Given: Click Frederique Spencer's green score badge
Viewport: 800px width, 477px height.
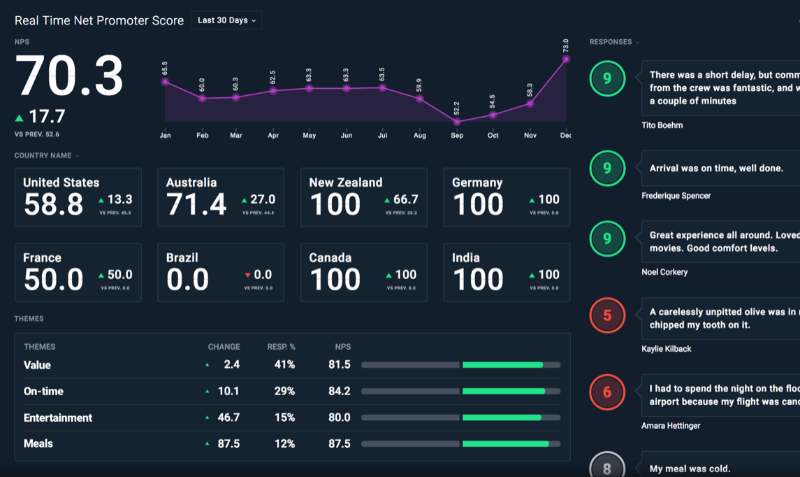Looking at the screenshot, I should pos(607,168).
